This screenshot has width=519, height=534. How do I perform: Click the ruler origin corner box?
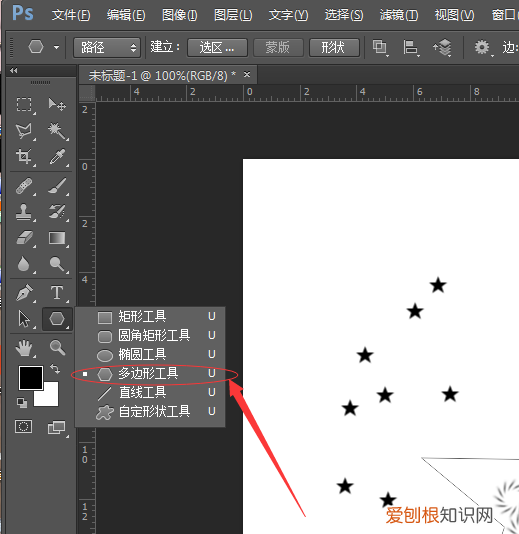click(87, 93)
